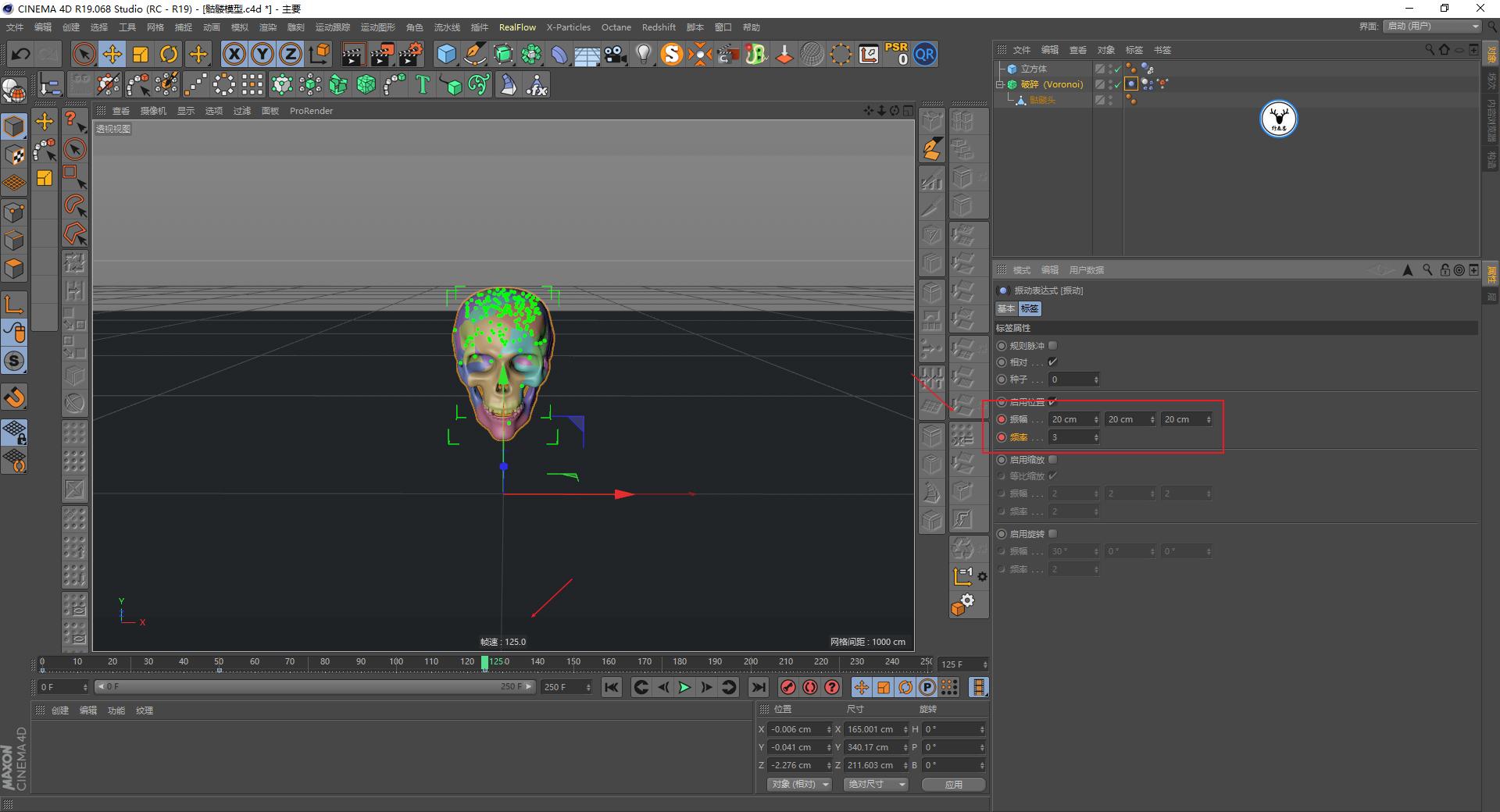This screenshot has width=1500, height=812.
Task: Click the Render to Picture Viewer icon
Action: 382,54
